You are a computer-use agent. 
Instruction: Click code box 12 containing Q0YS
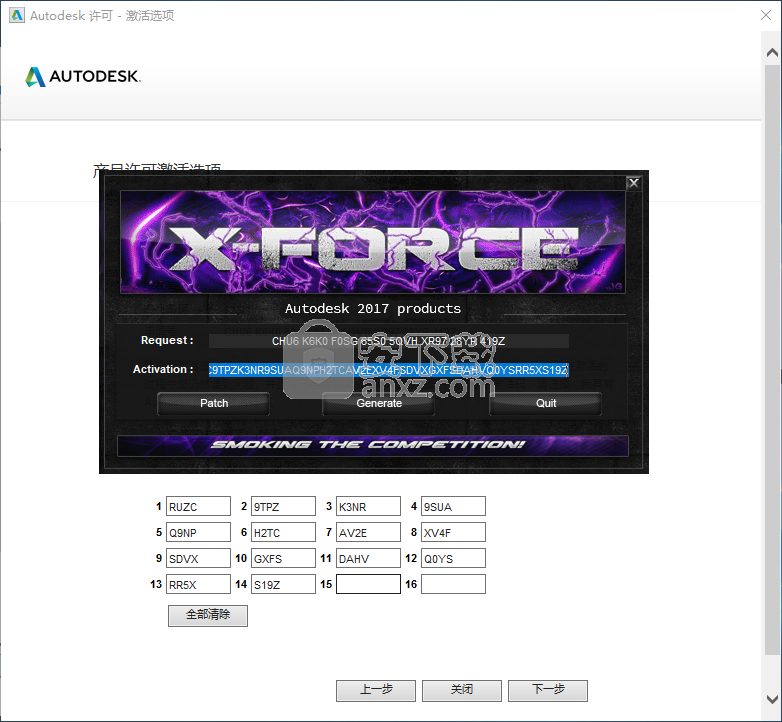tap(453, 558)
